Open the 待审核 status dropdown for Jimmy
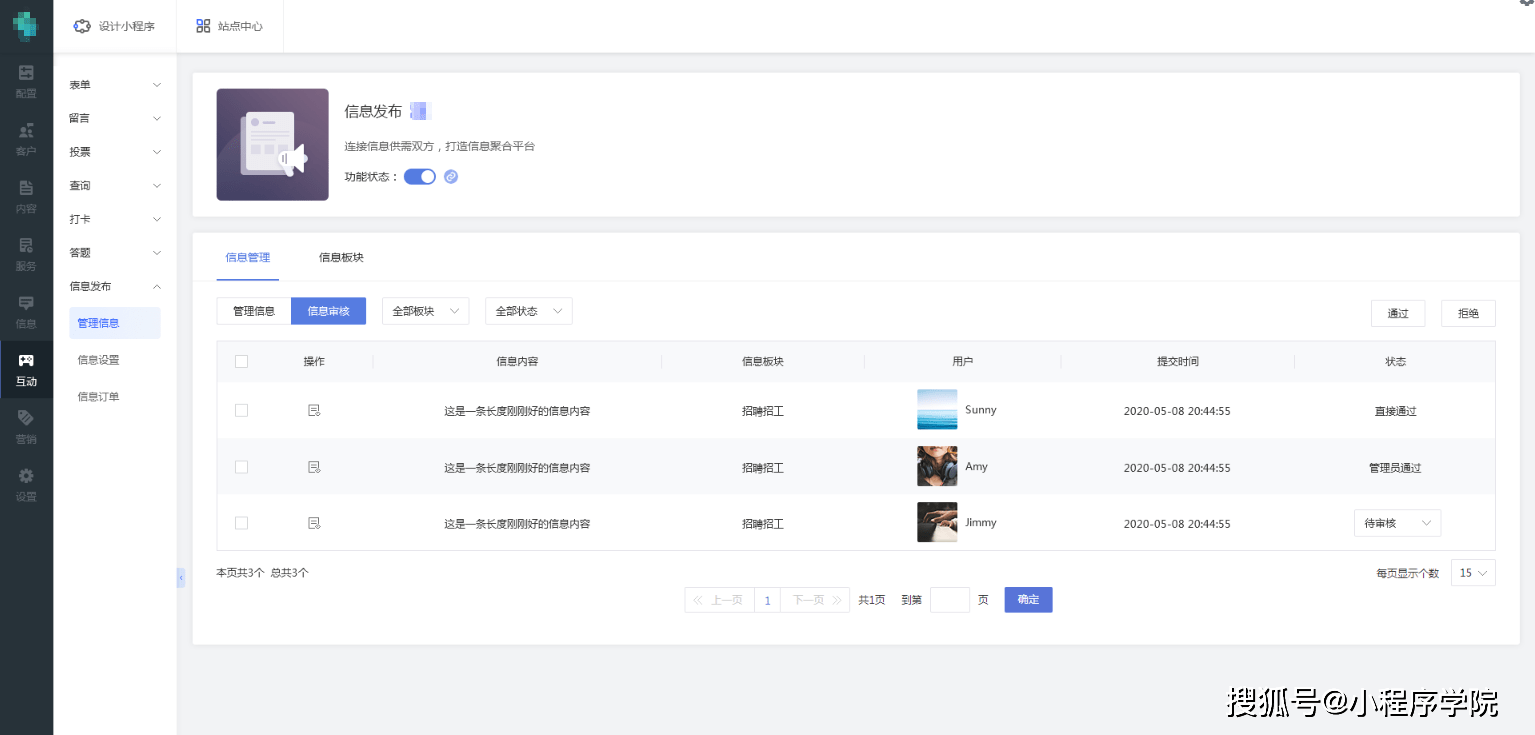 [x=1397, y=523]
